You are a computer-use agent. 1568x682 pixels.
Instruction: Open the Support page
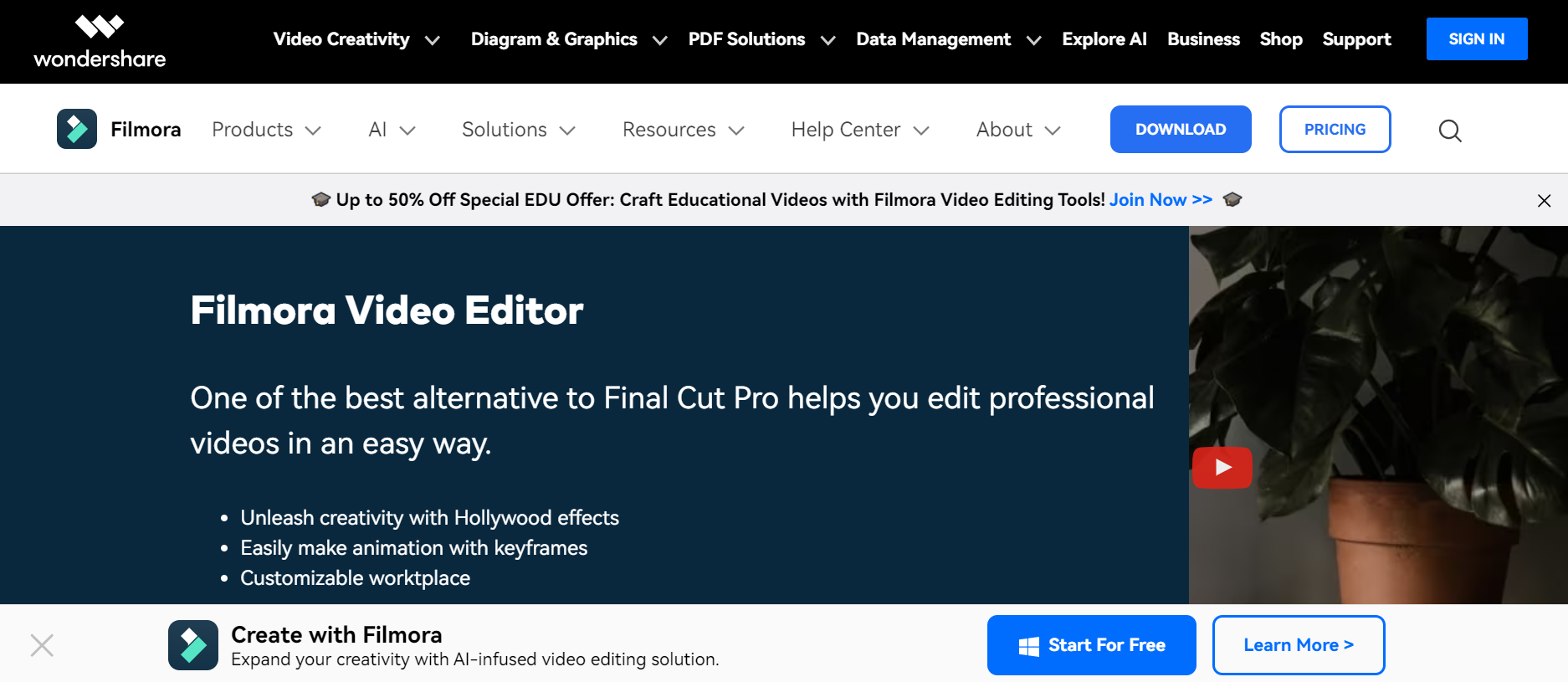click(1356, 39)
